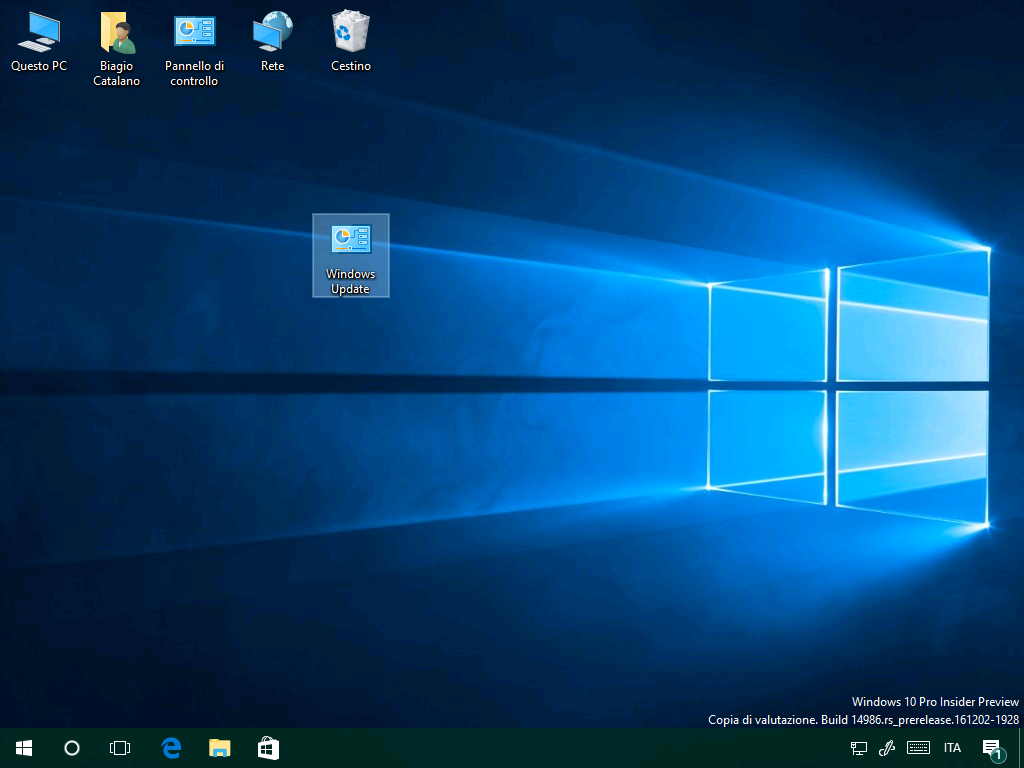
Task: Select the Pannello di controllo desktop icon
Action: tap(195, 49)
